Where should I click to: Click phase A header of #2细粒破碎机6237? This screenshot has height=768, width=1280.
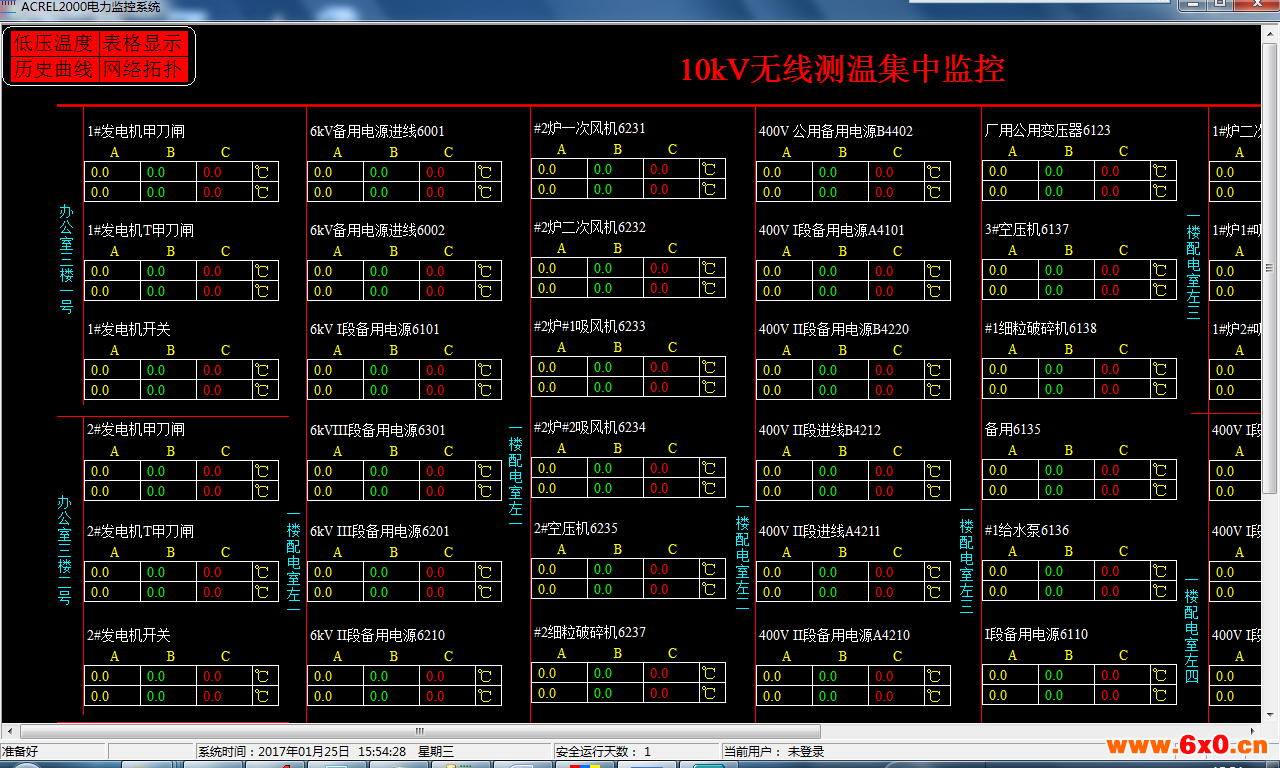tap(561, 654)
